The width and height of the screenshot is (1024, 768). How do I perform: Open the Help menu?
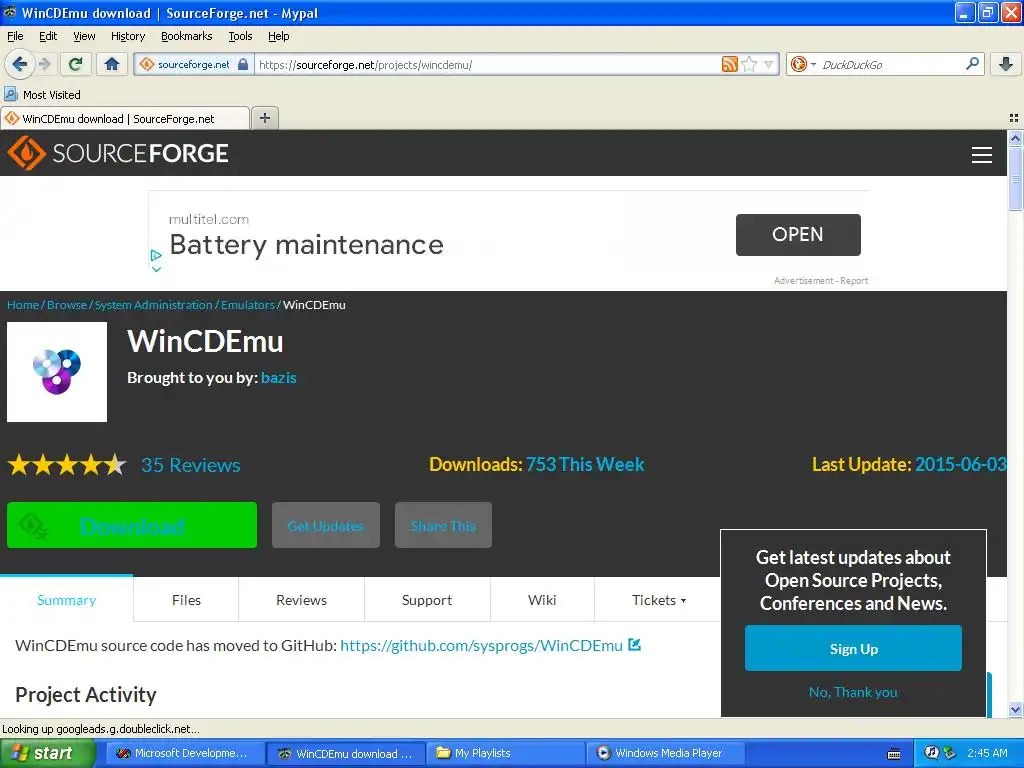point(278,36)
